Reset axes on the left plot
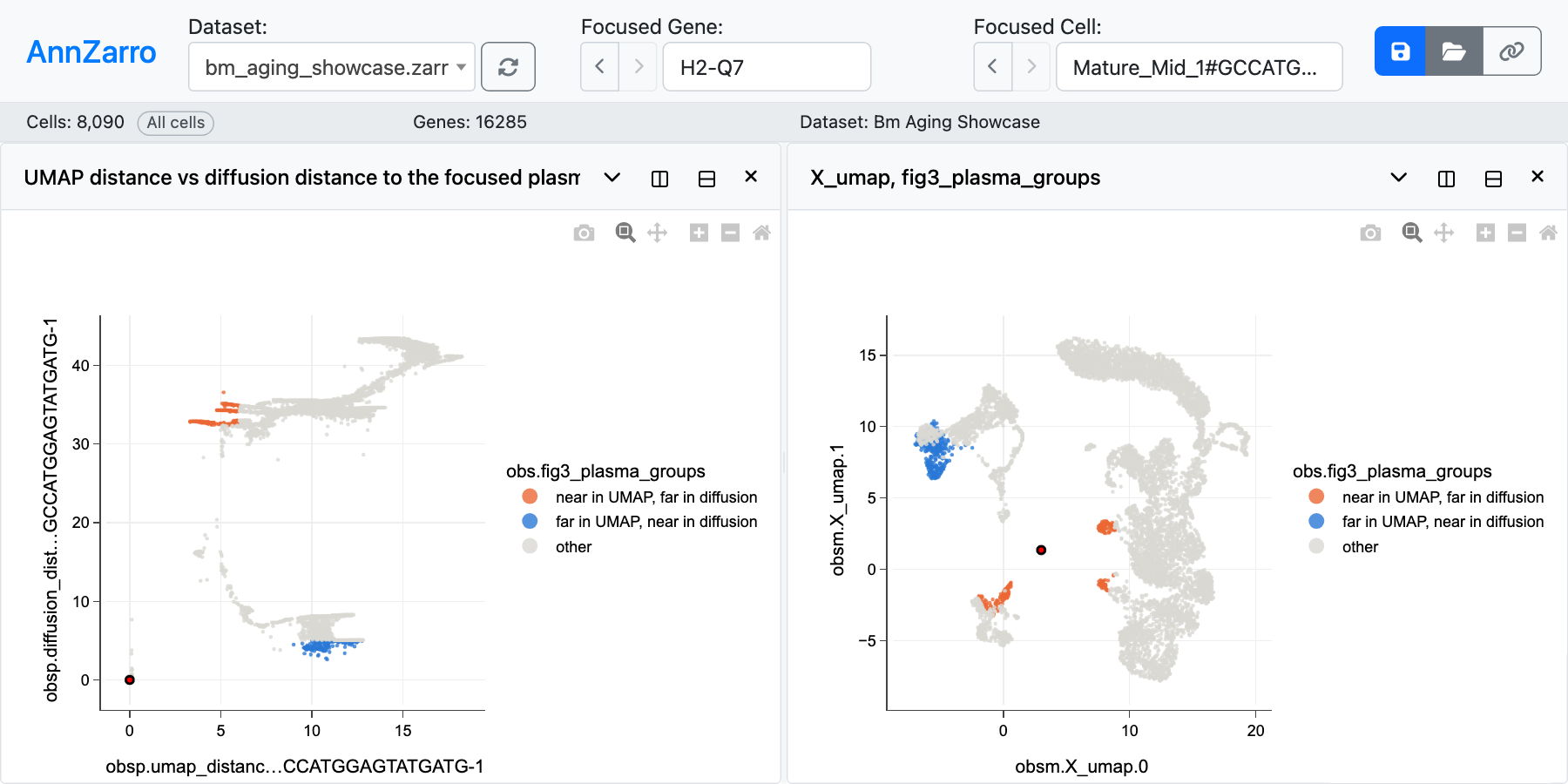The height and width of the screenshot is (784, 1568). (762, 233)
